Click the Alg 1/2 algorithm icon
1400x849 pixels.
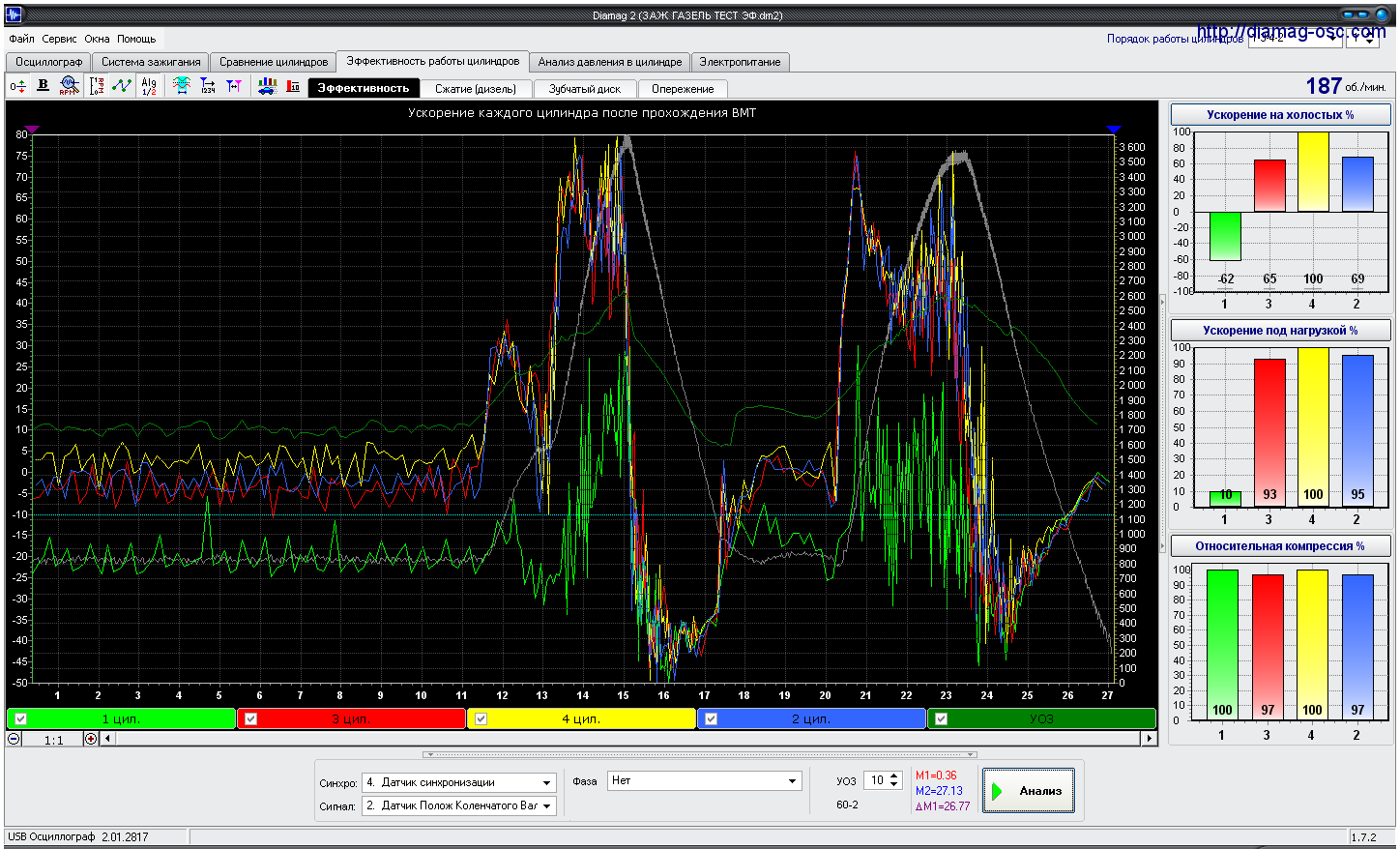pos(149,86)
